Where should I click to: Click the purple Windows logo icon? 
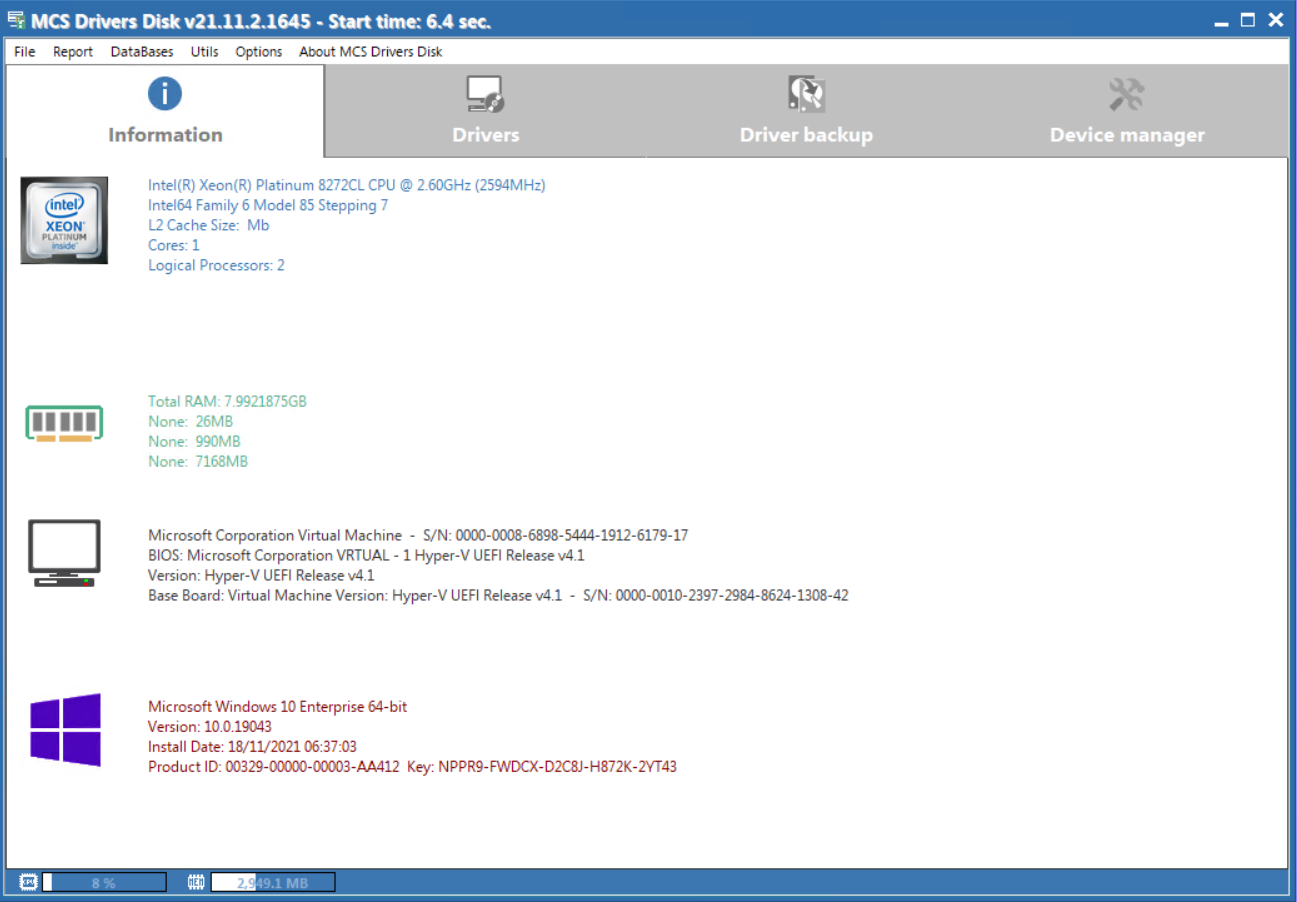(x=65, y=730)
